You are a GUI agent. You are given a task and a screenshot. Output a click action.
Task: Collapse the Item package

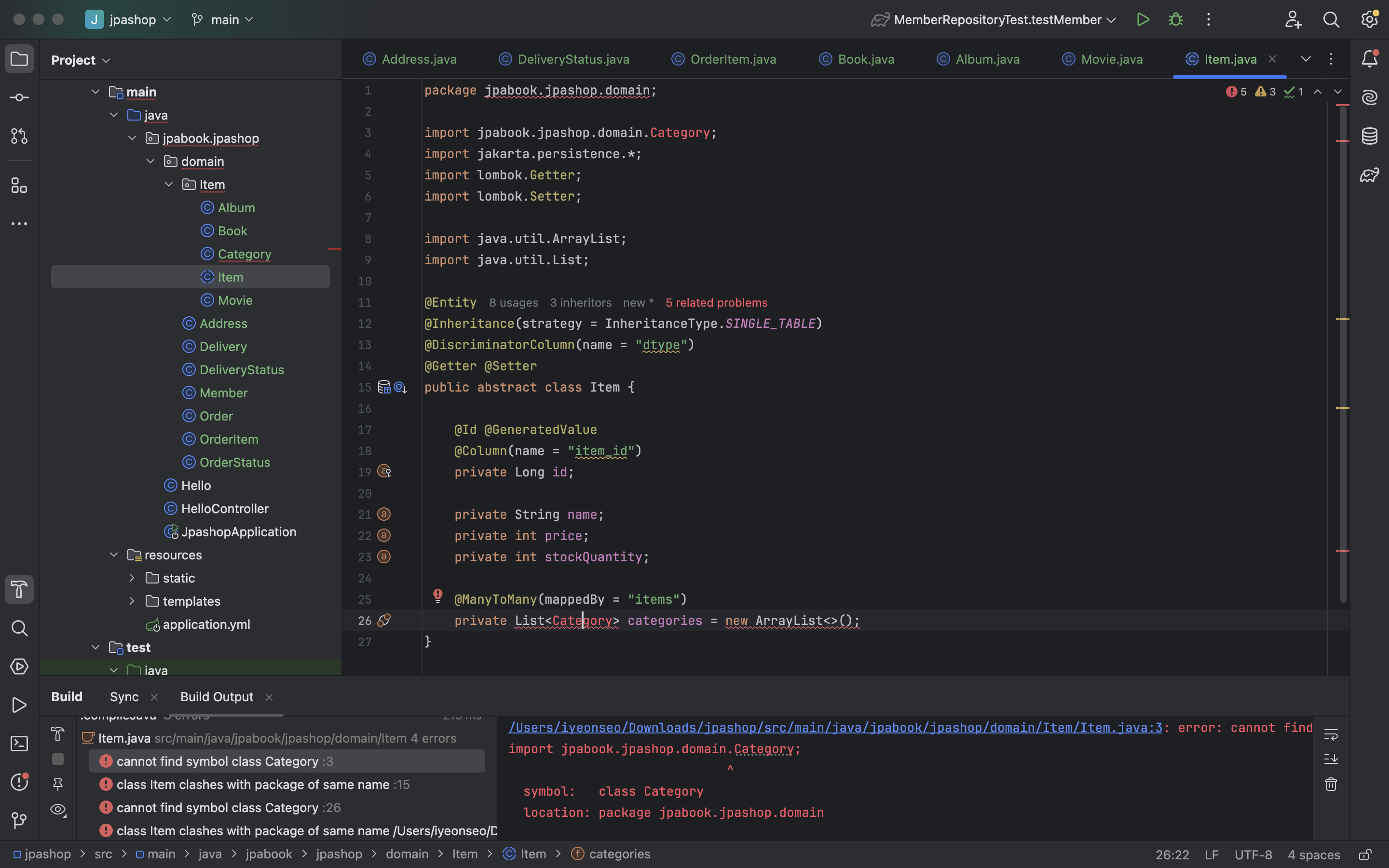click(x=169, y=184)
